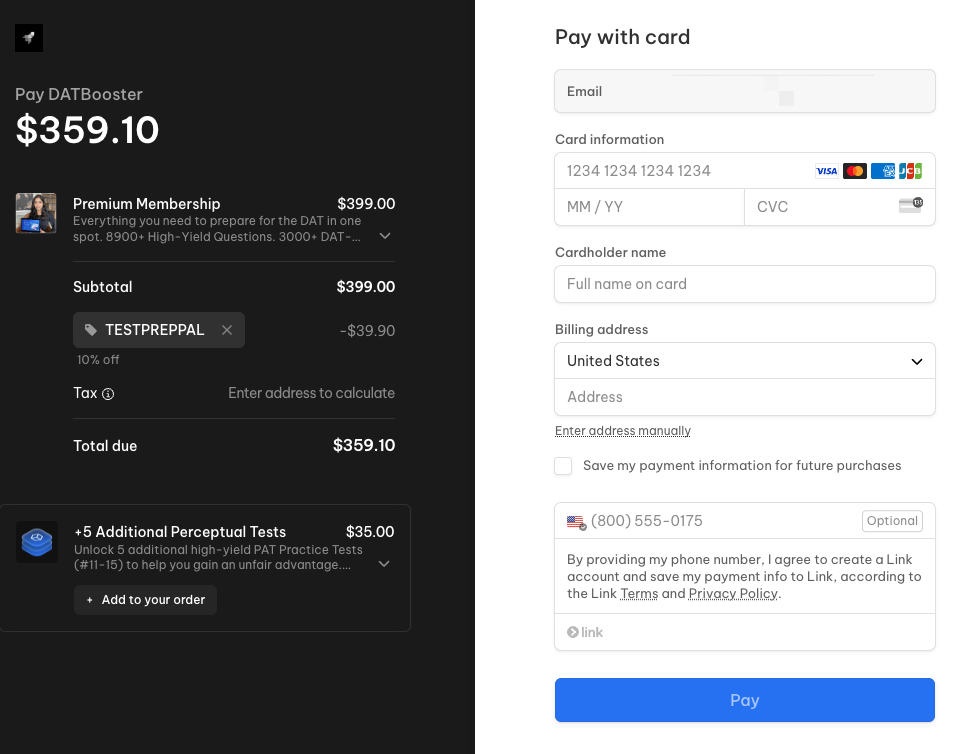This screenshot has width=970, height=754.
Task: Click the Add to your order button
Action: coord(145,600)
